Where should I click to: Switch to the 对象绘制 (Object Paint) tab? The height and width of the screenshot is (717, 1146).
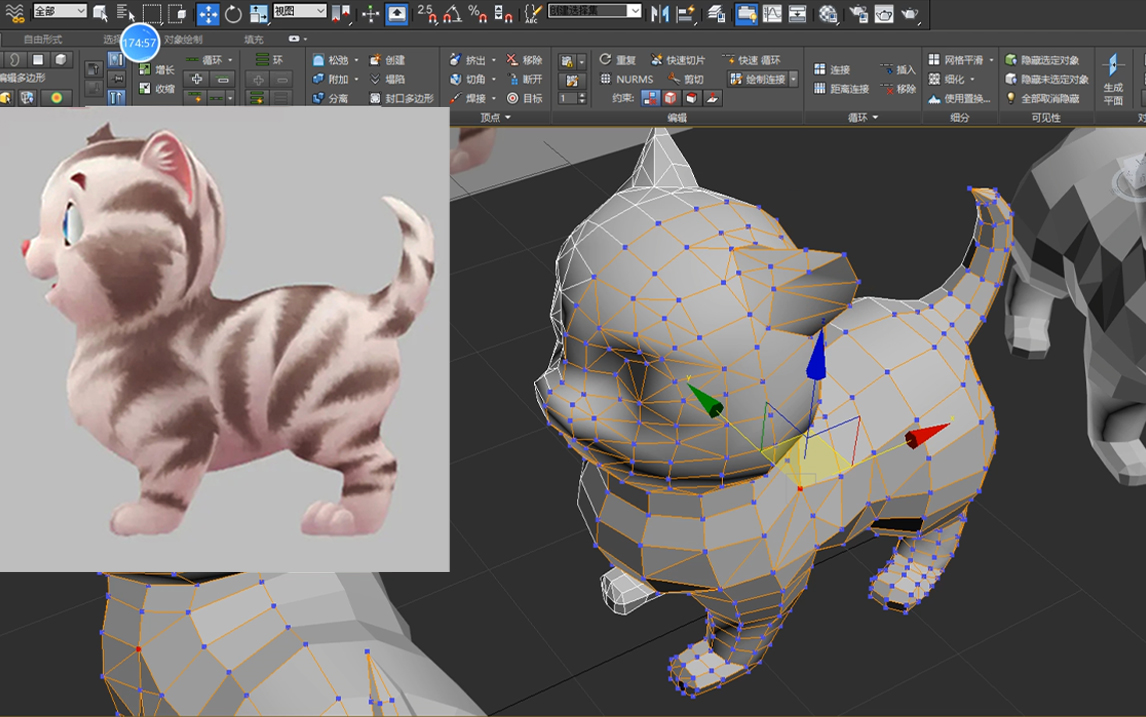184,40
